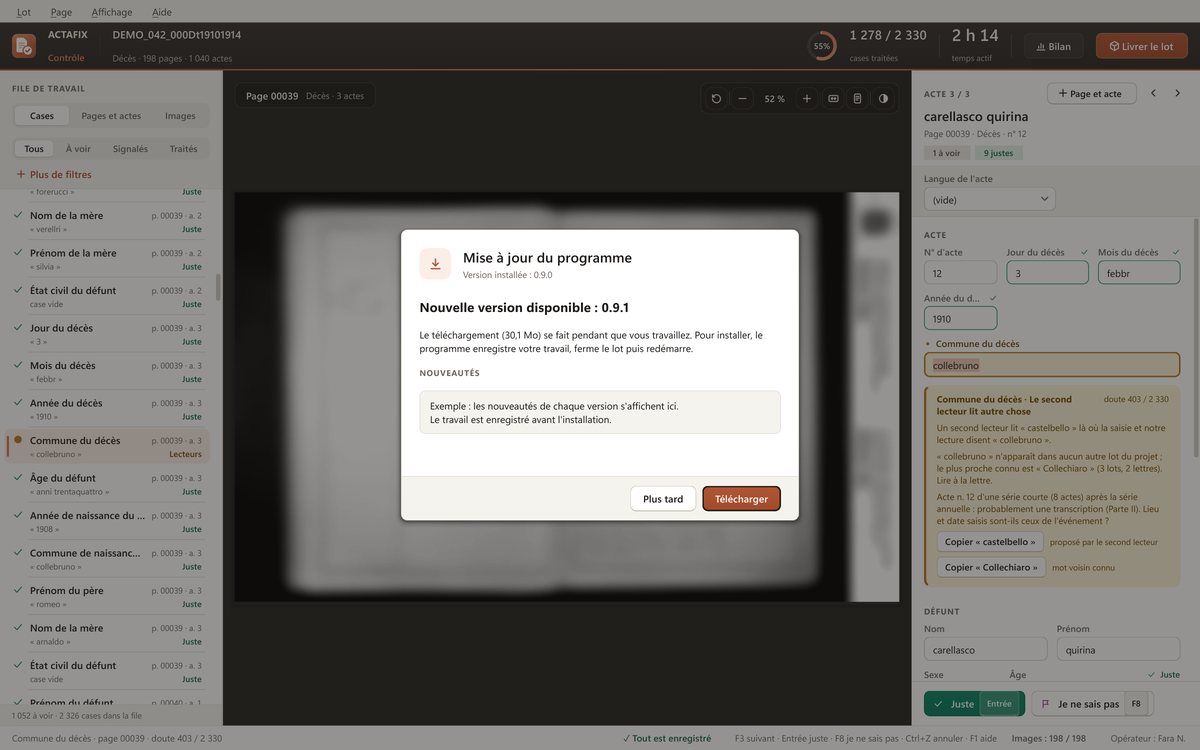Filter the queue by Traités

coord(184,149)
